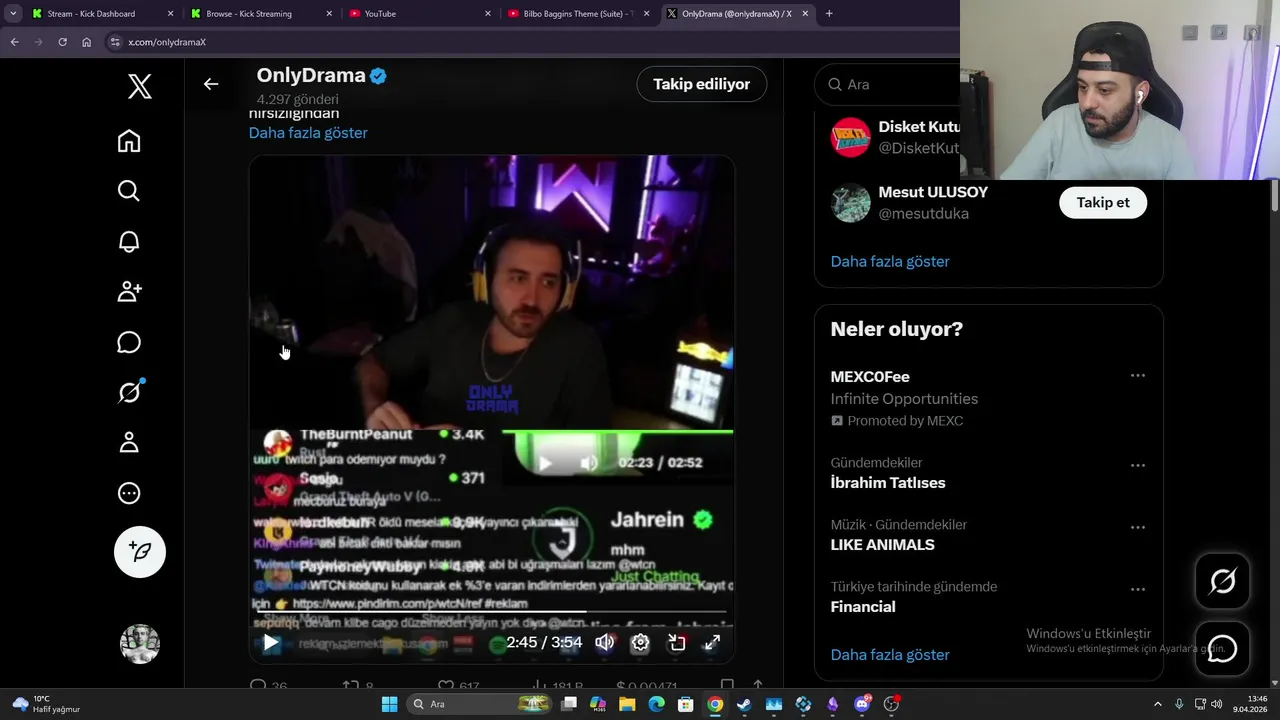Open the video settings gear
The width and height of the screenshot is (1280, 720).
point(640,643)
